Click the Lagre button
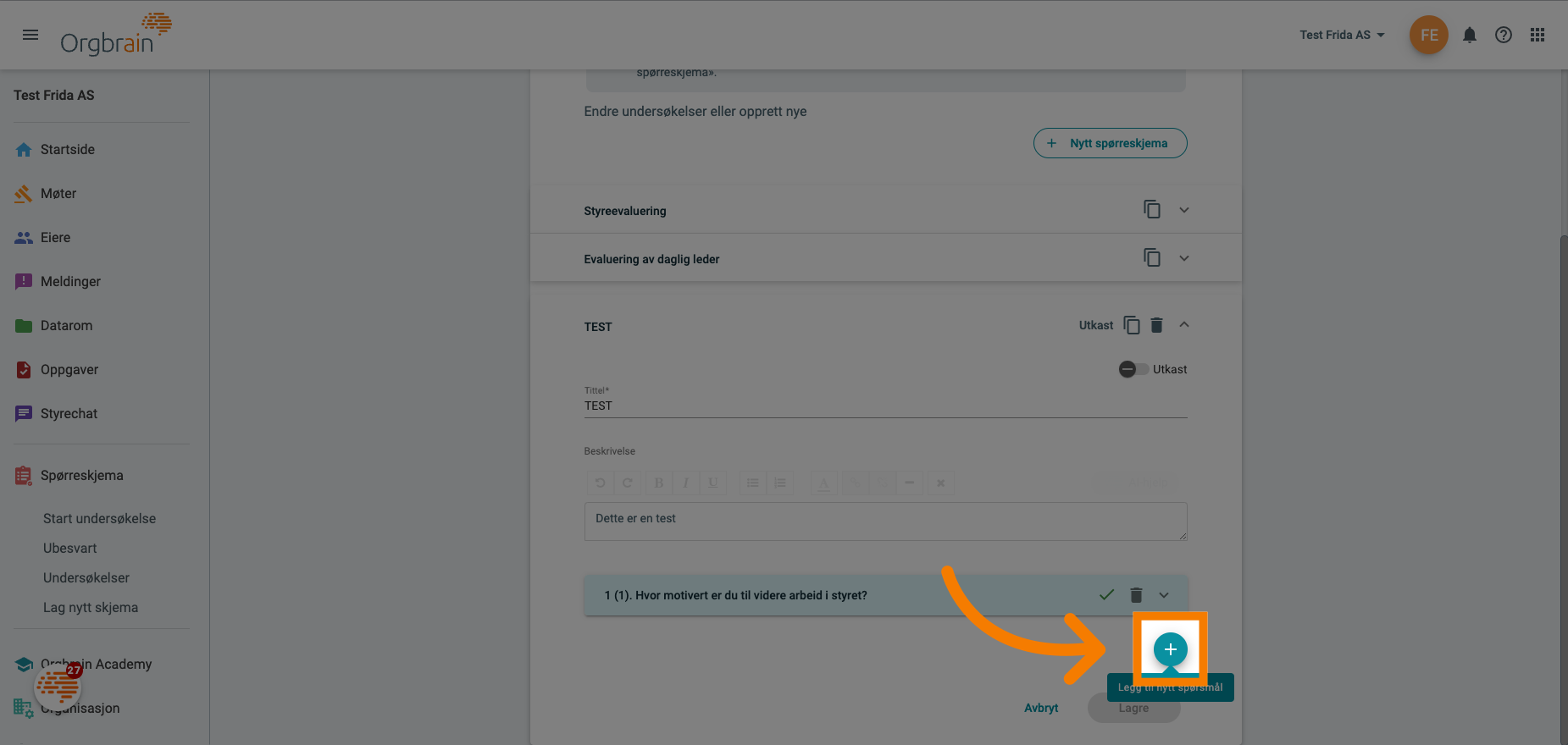The width and height of the screenshot is (1568, 745). [x=1133, y=708]
